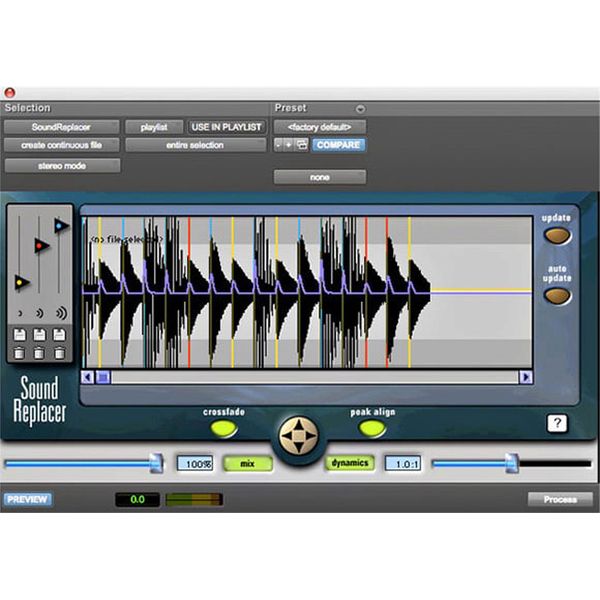Image resolution: width=600 pixels, height=600 pixels.
Task: Click the soft amplitude speaker icon
Action: point(20,314)
